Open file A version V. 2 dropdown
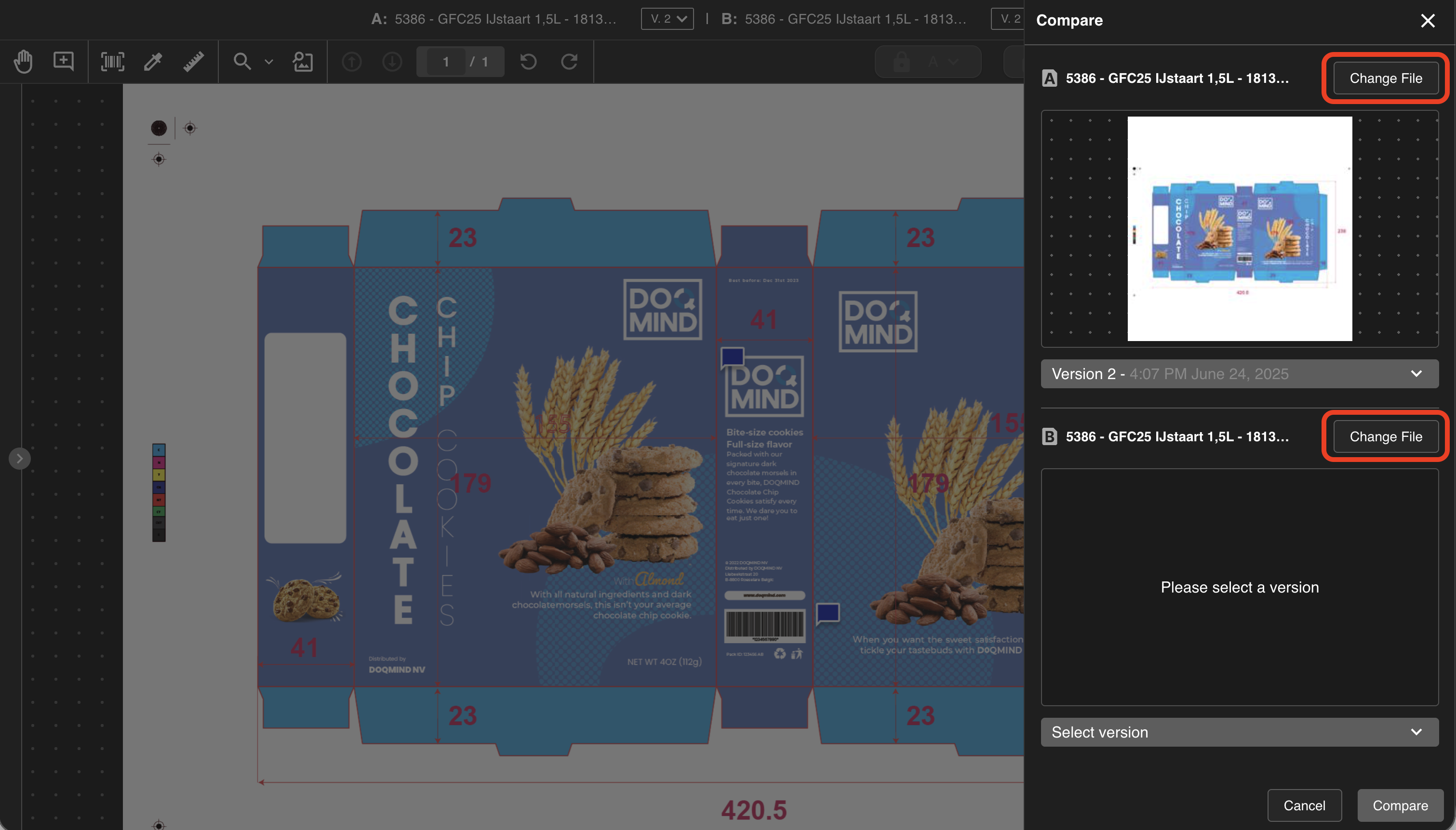Image resolution: width=1456 pixels, height=830 pixels. (667, 19)
